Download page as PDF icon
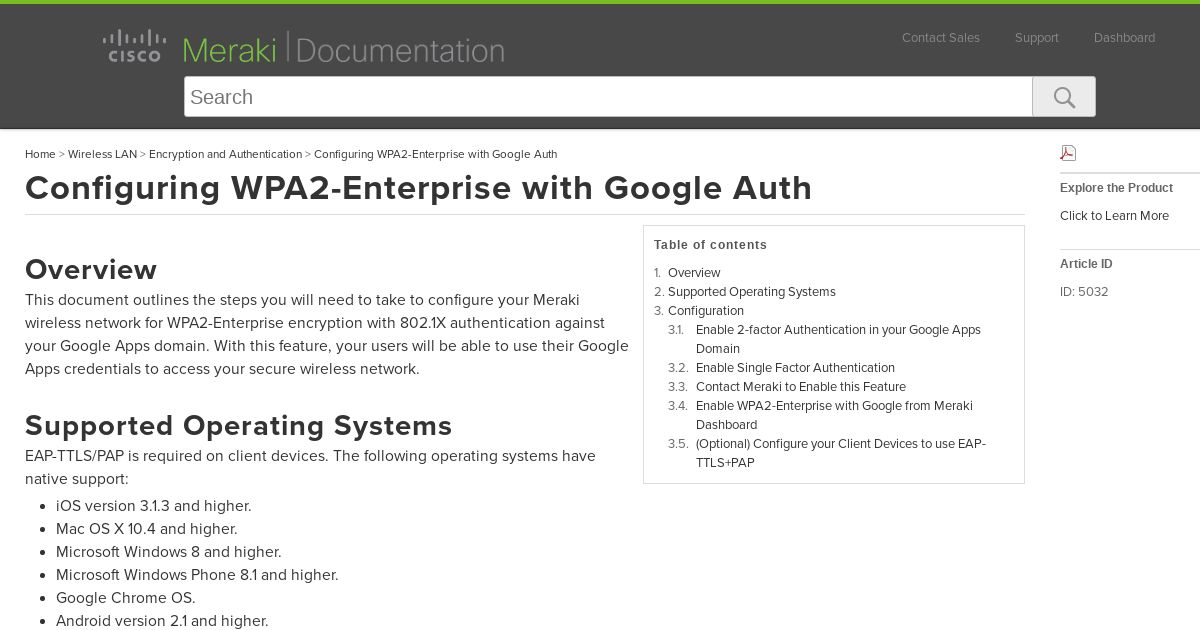 (x=1068, y=153)
